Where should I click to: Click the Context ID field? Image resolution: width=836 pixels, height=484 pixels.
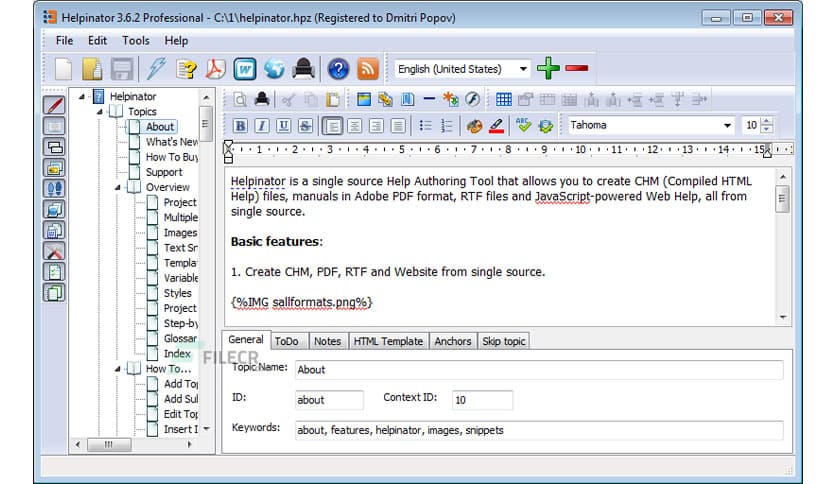[482, 400]
